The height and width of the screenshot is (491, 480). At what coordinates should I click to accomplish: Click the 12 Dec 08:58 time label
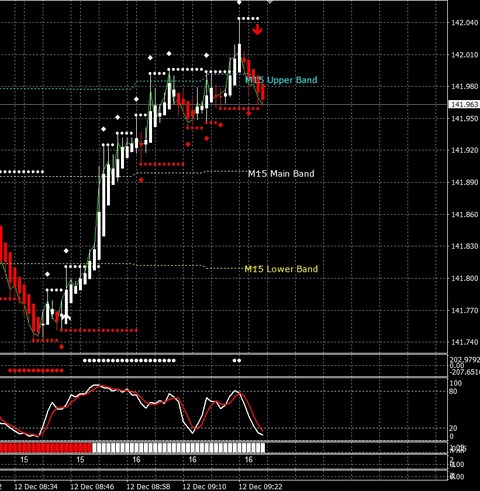(x=148, y=487)
